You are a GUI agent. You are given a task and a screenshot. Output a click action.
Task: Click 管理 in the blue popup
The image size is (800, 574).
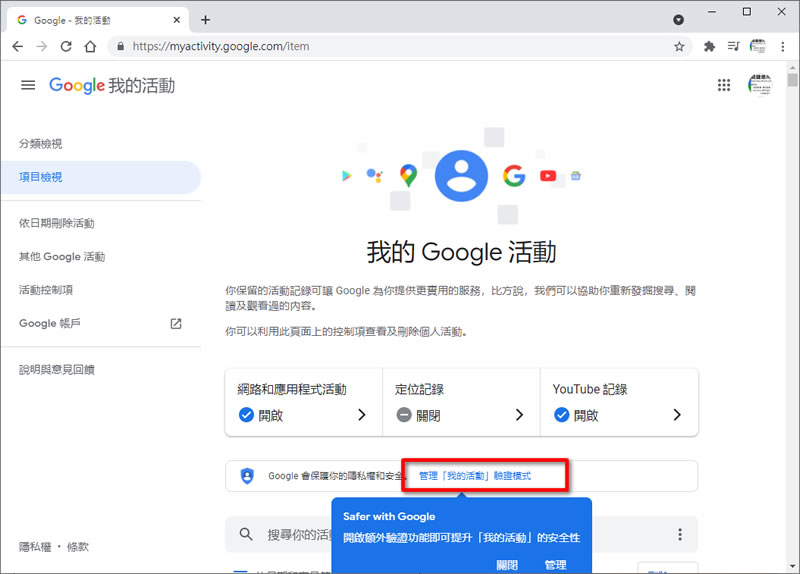[556, 565]
